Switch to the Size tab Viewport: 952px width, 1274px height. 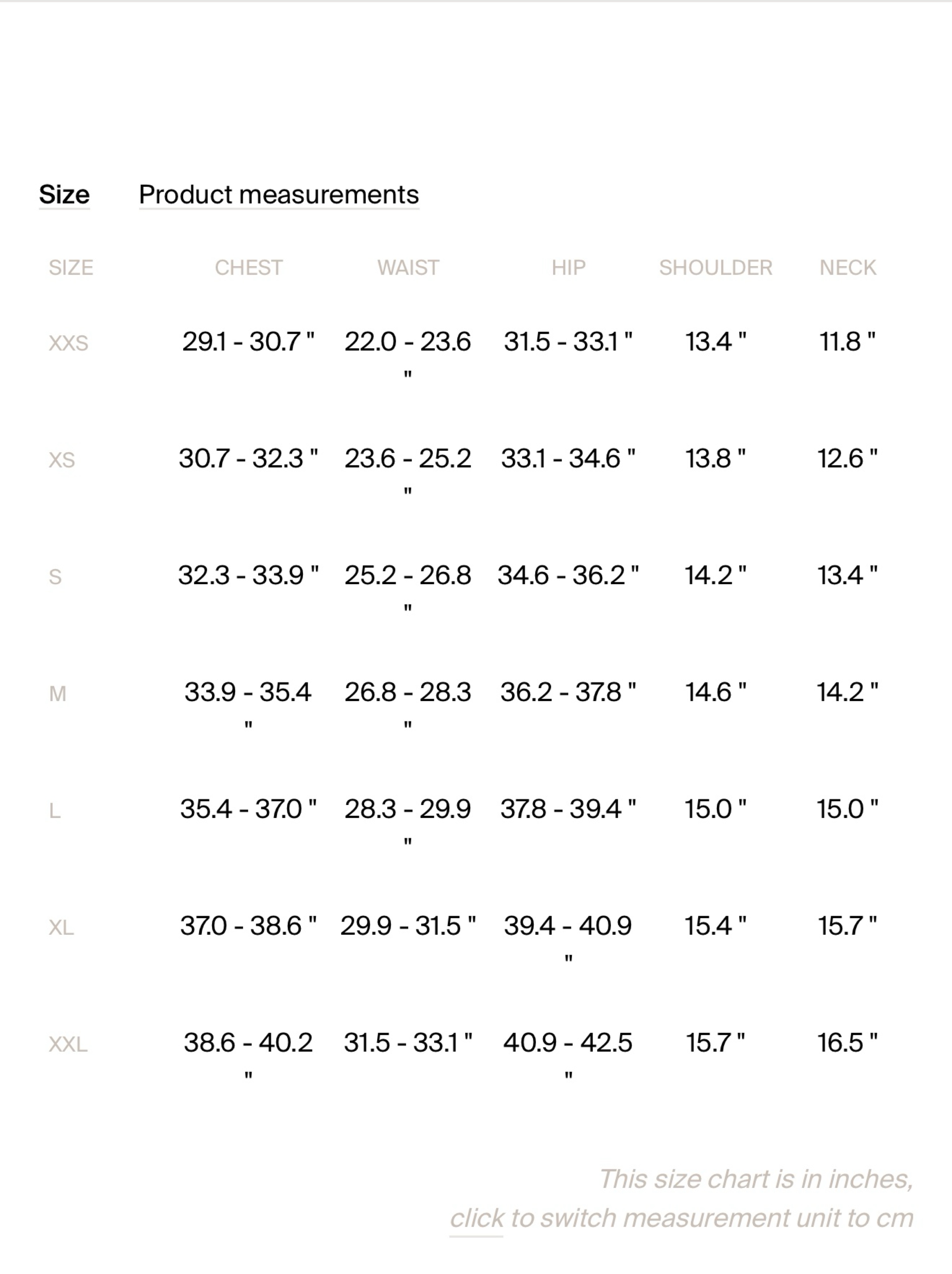(x=64, y=195)
